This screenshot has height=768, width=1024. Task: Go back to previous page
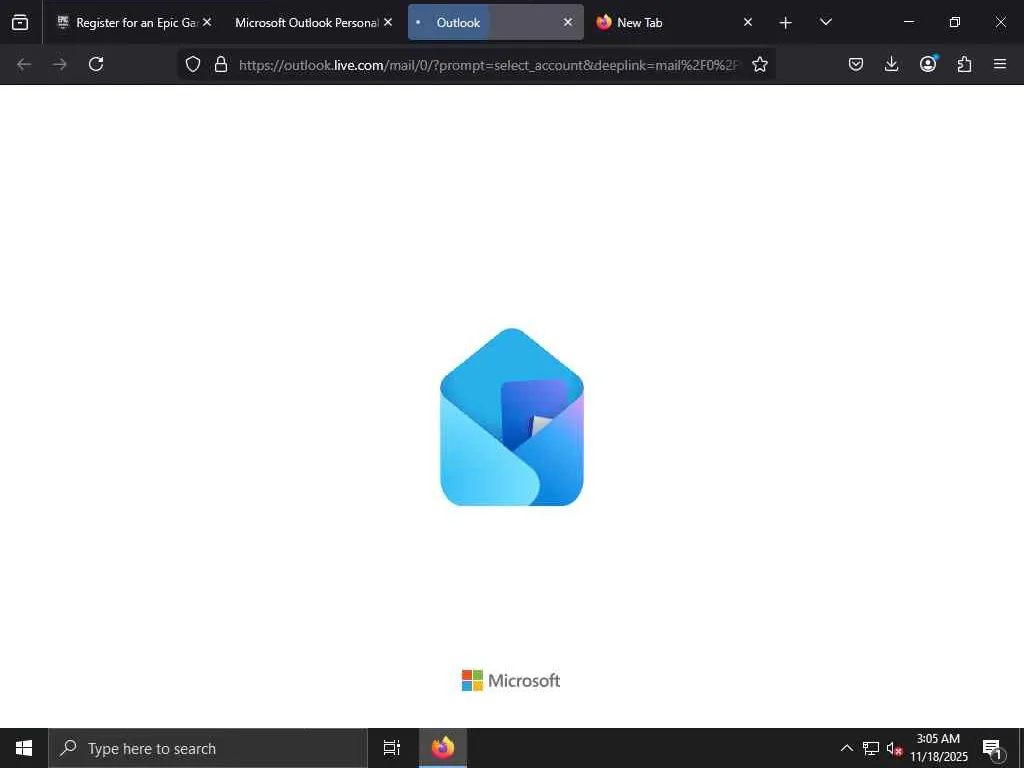(x=24, y=64)
